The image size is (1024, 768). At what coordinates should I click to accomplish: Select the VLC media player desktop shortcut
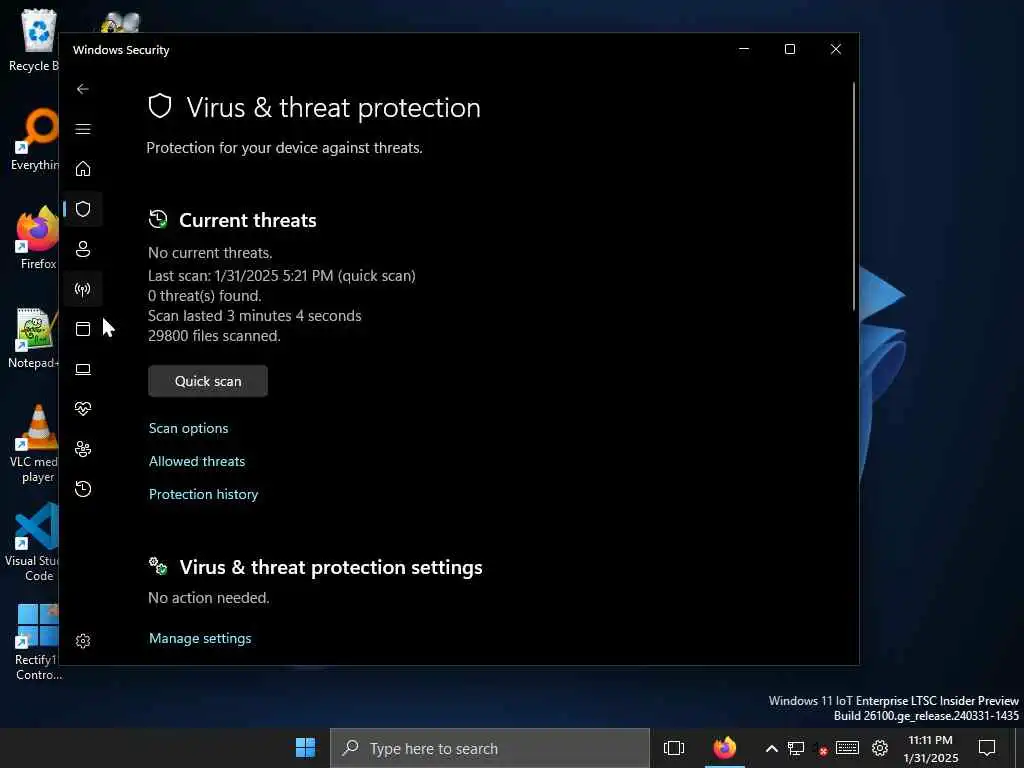click(35, 444)
